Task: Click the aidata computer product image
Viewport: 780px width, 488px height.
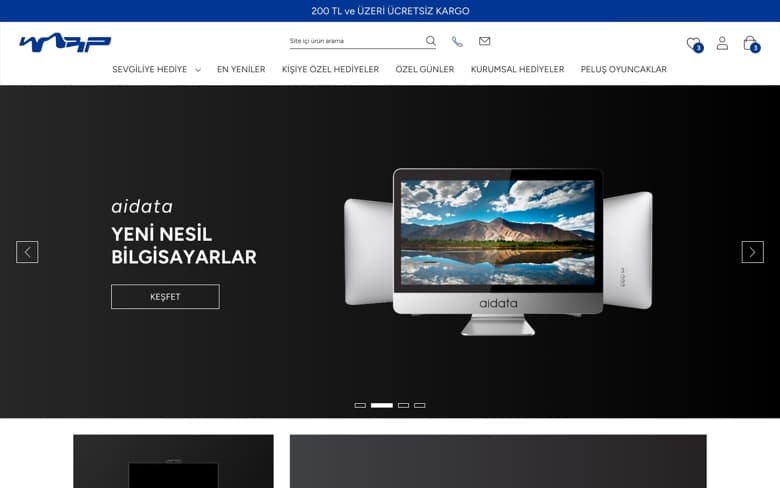Action: tap(498, 252)
